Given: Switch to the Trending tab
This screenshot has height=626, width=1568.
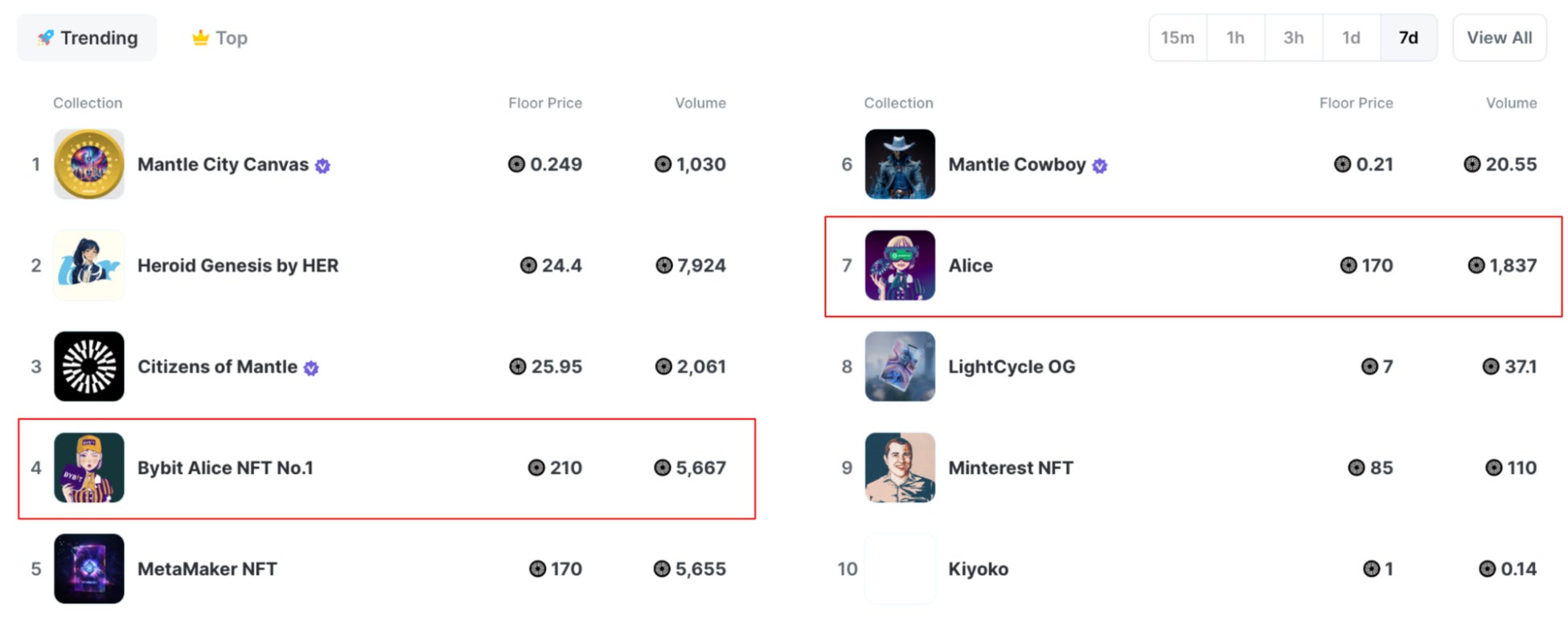Looking at the screenshot, I should pyautogui.click(x=87, y=38).
